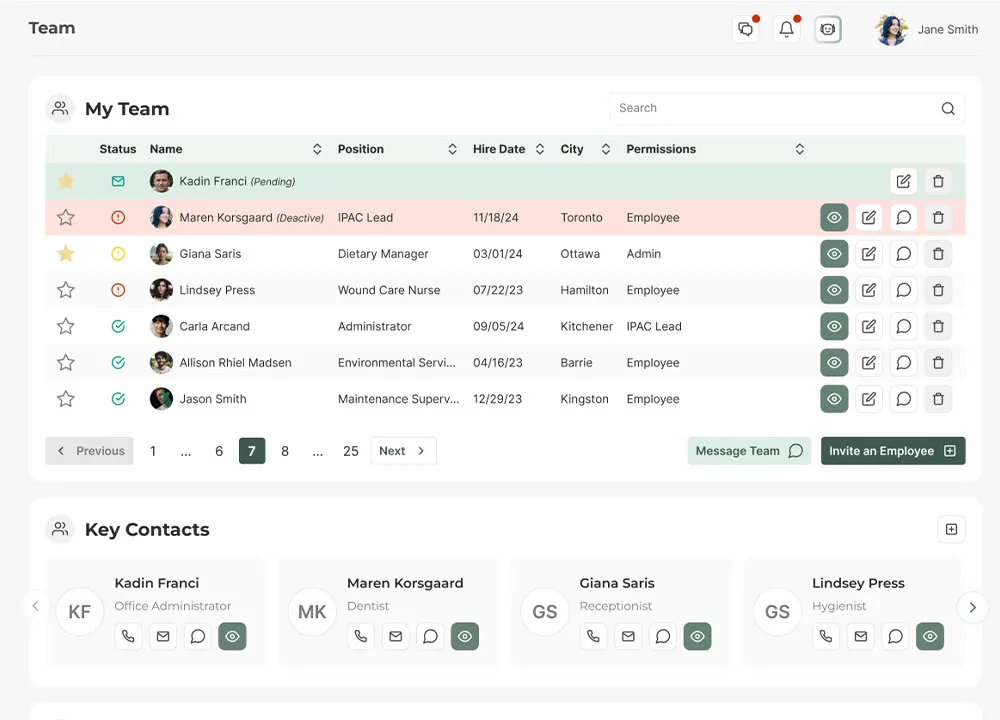Click the magnifier icon in the search bar
Viewport: 1000px width, 720px height.
click(x=947, y=107)
